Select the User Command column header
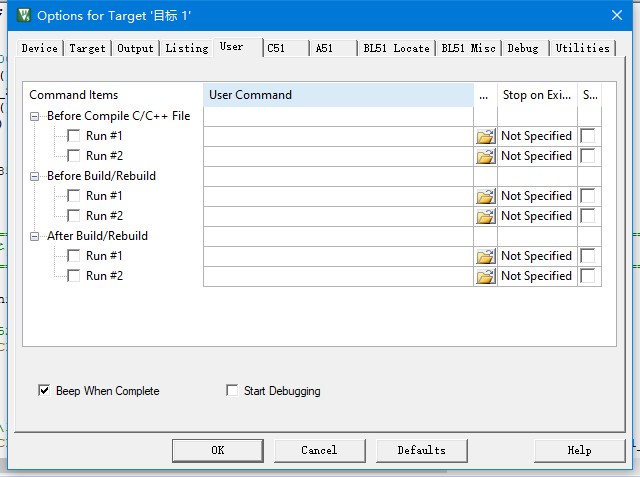The width and height of the screenshot is (640, 477). (338, 95)
